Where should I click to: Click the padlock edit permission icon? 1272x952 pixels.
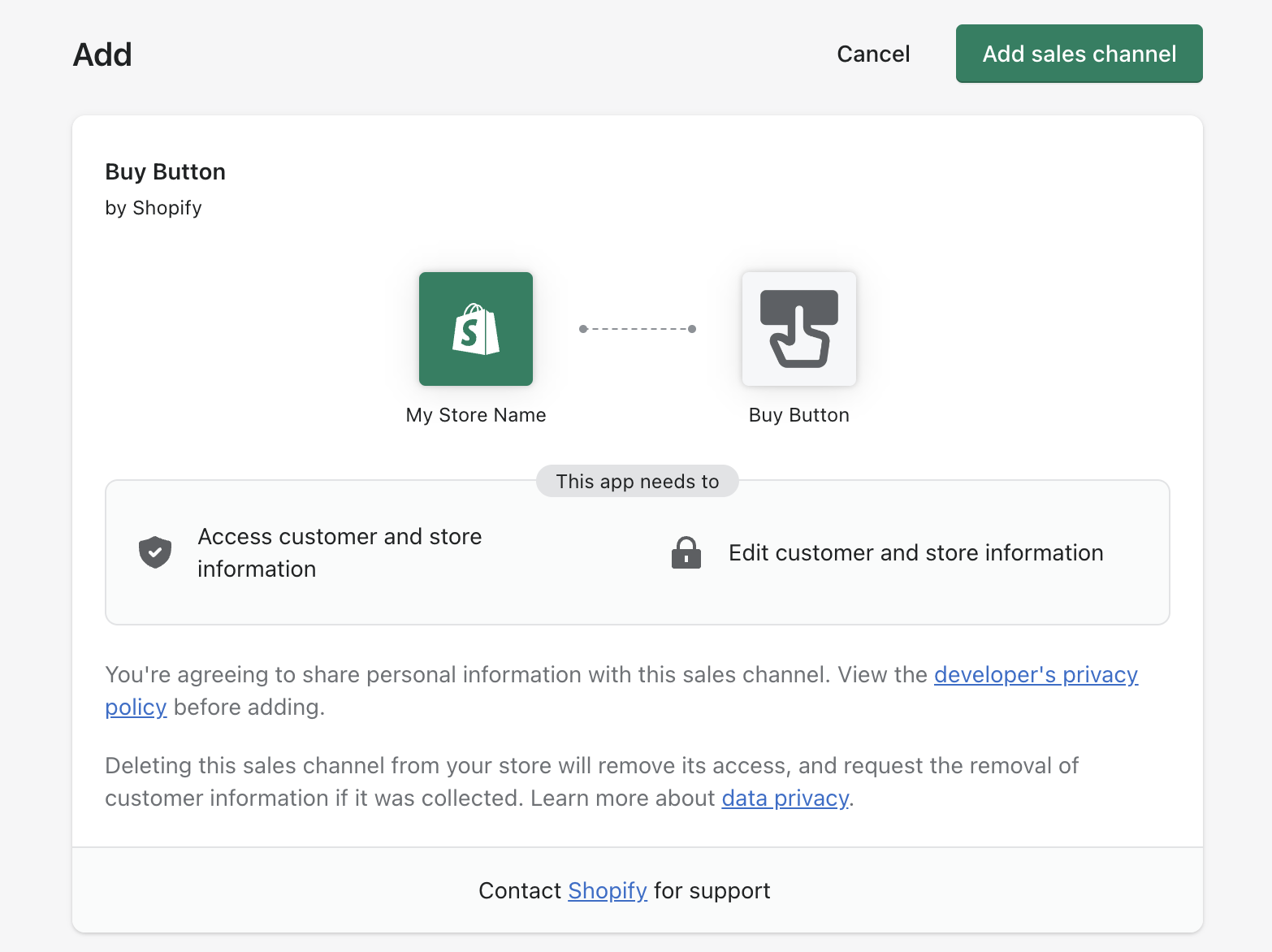pos(686,552)
